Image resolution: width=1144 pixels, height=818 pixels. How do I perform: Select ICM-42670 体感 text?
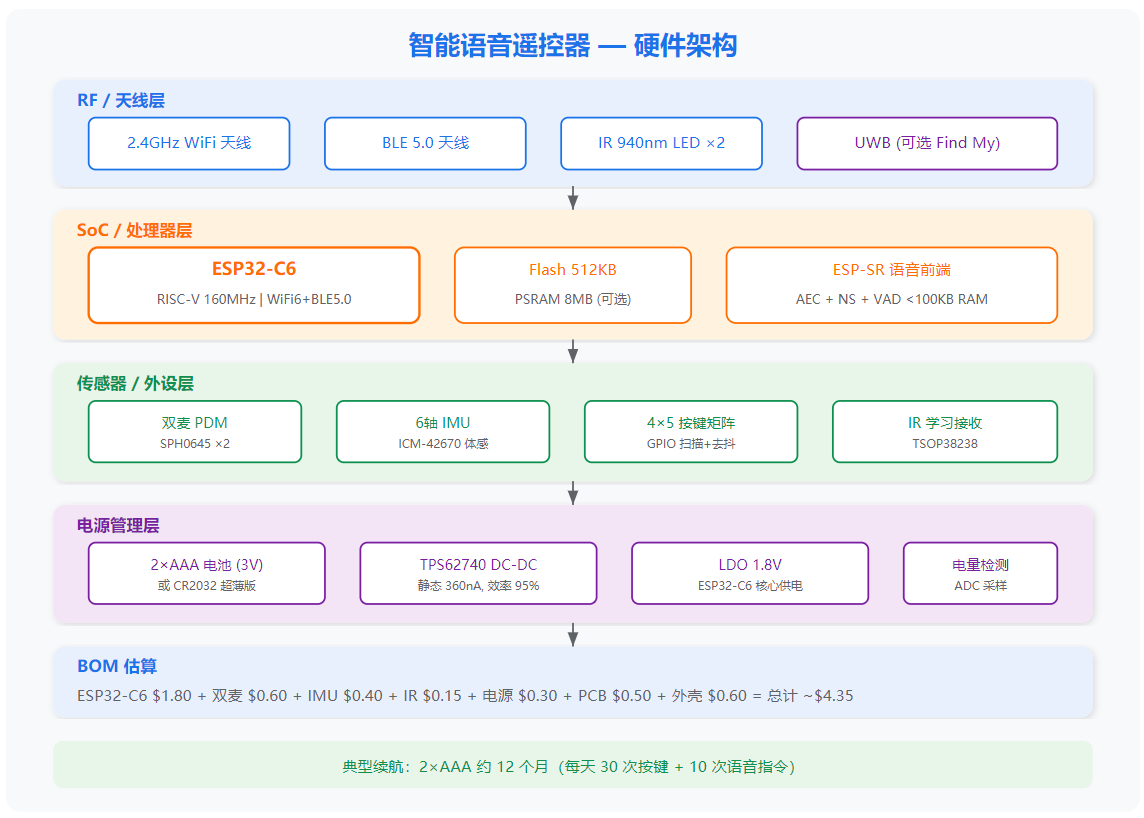443,444
